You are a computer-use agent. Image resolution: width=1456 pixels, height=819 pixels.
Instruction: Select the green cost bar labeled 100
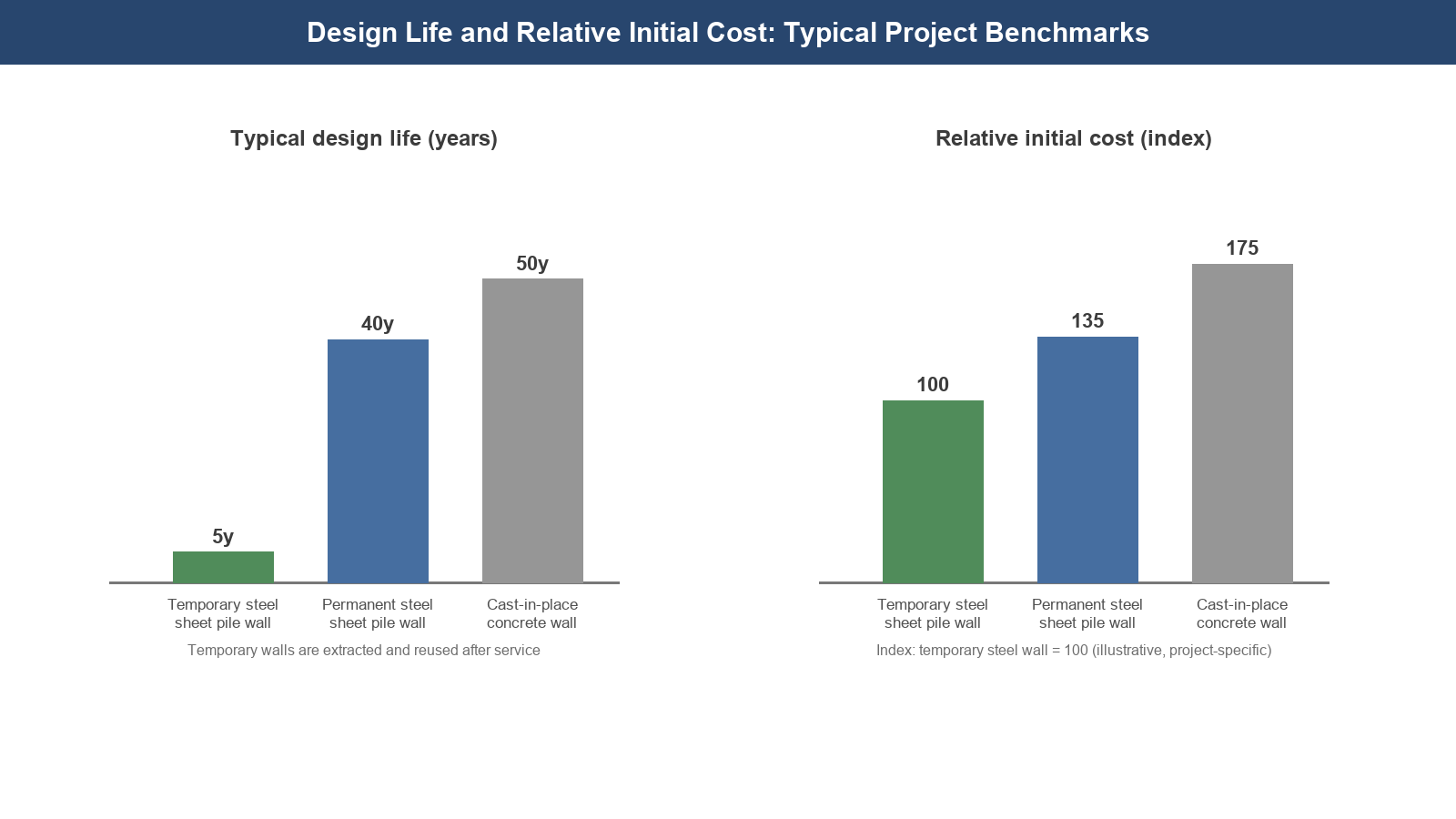[x=933, y=491]
